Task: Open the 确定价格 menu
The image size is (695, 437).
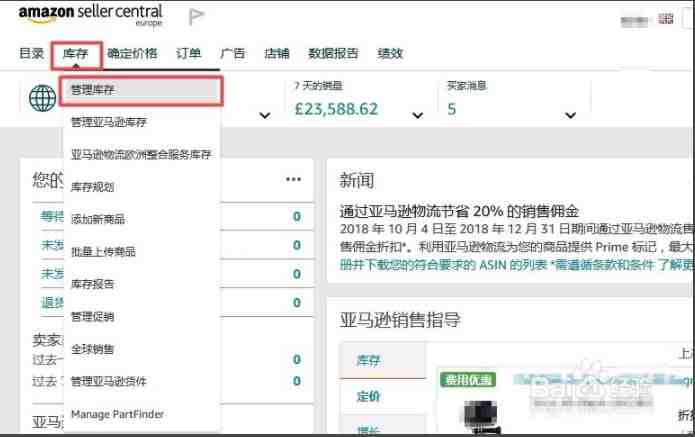Action: tap(132, 54)
